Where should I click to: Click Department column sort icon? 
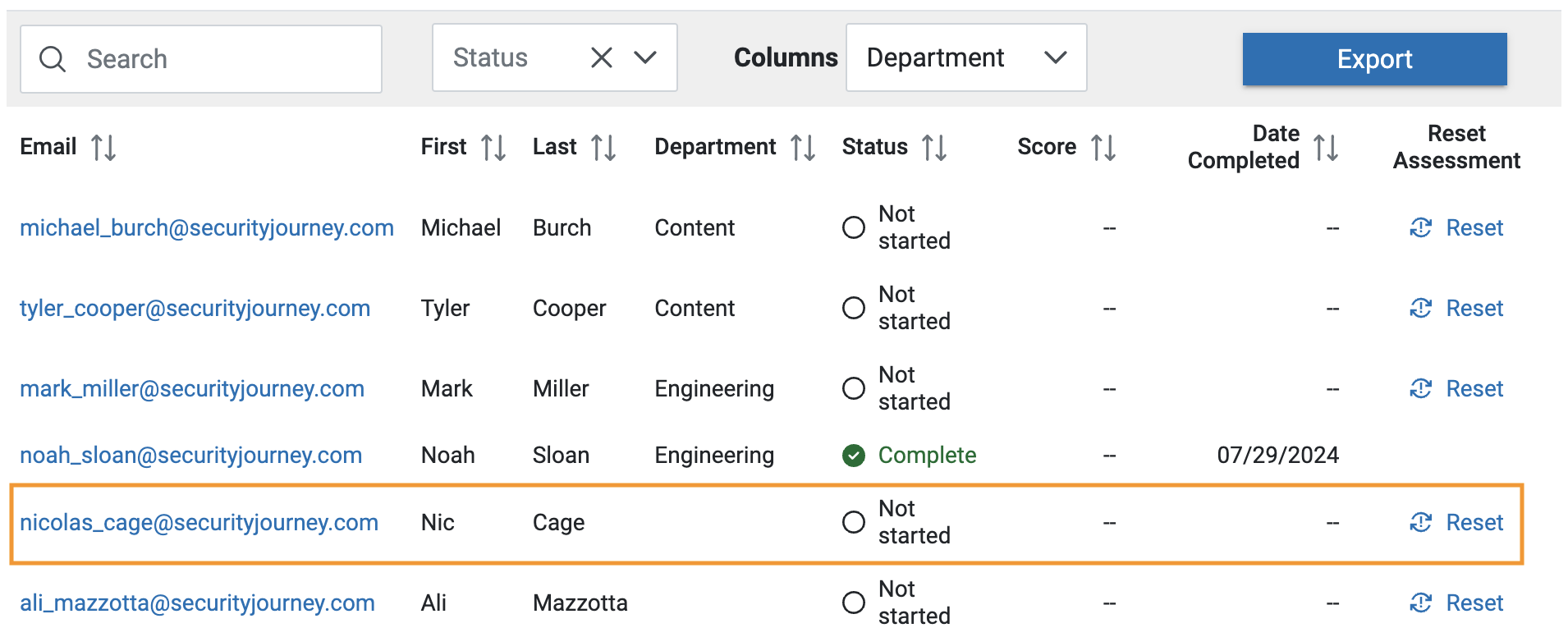[x=802, y=148]
